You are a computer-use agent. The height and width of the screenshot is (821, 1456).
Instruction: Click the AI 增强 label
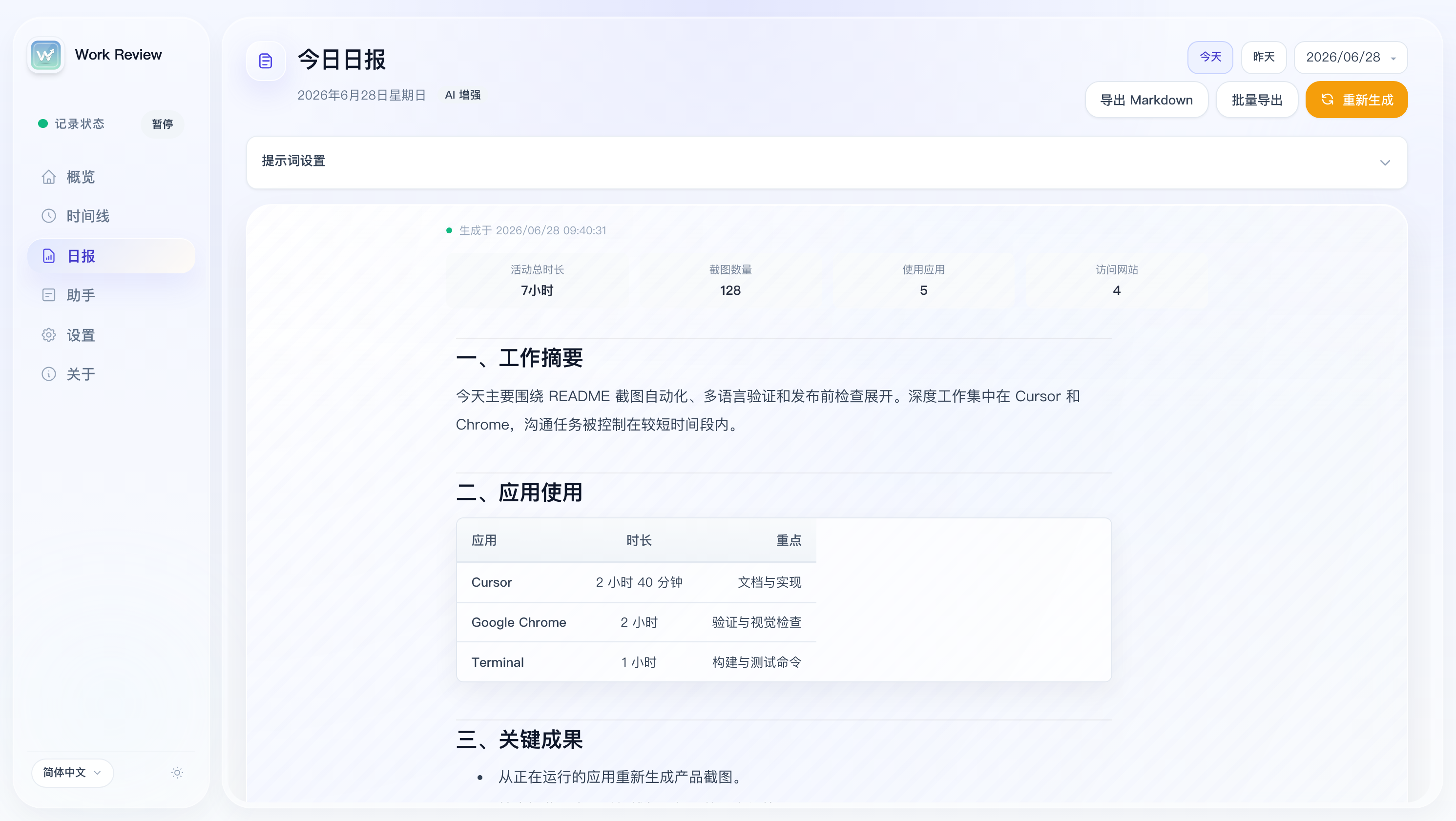coord(462,95)
